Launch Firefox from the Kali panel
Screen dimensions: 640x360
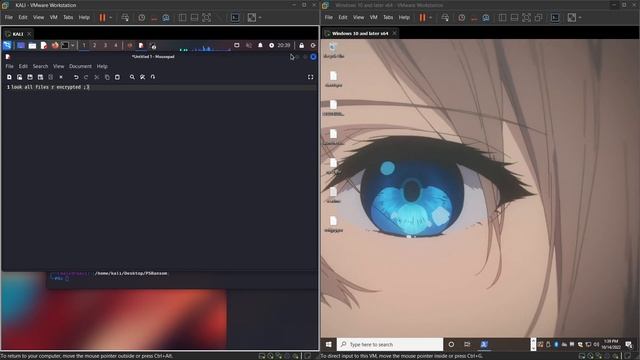click(55, 45)
